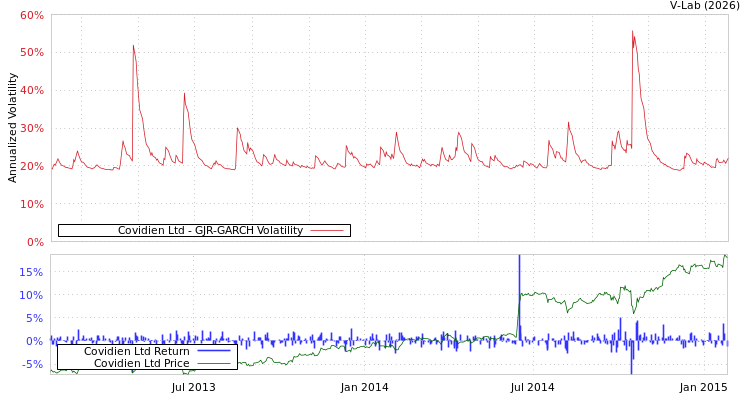Click the 10% label on the upper chart axis
The image size is (750, 400).
tap(31, 204)
